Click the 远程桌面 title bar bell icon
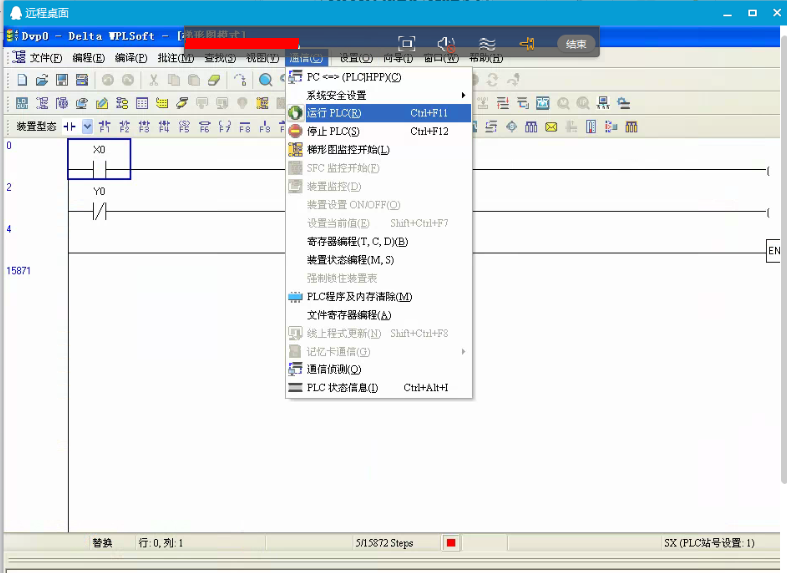Screen dimensions: 787x573 [17, 13]
